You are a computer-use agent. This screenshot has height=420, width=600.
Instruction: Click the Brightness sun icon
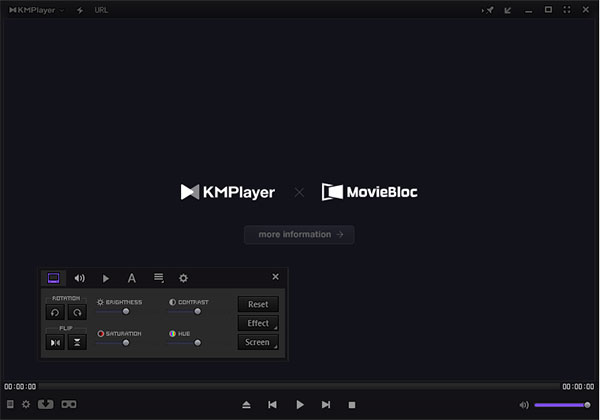(100, 302)
